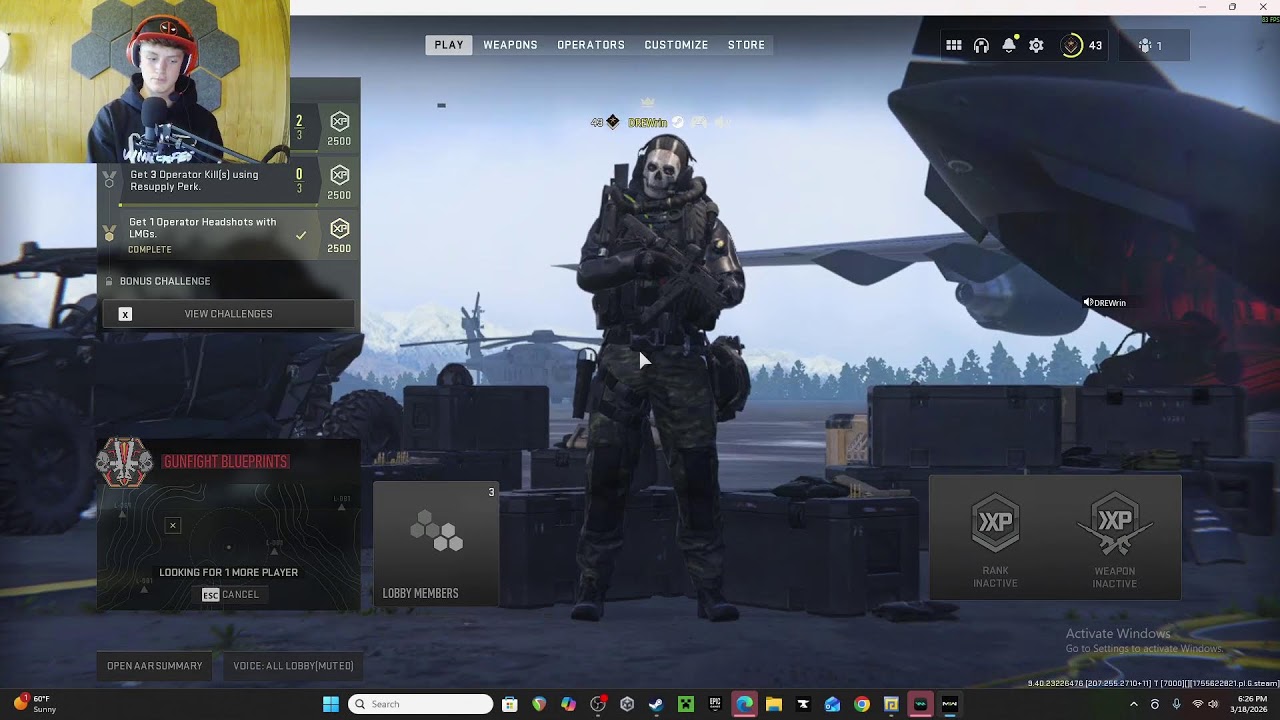Screen dimensions: 1280x720
Task: Click the taskbar Search box
Action: pyautogui.click(x=421, y=704)
